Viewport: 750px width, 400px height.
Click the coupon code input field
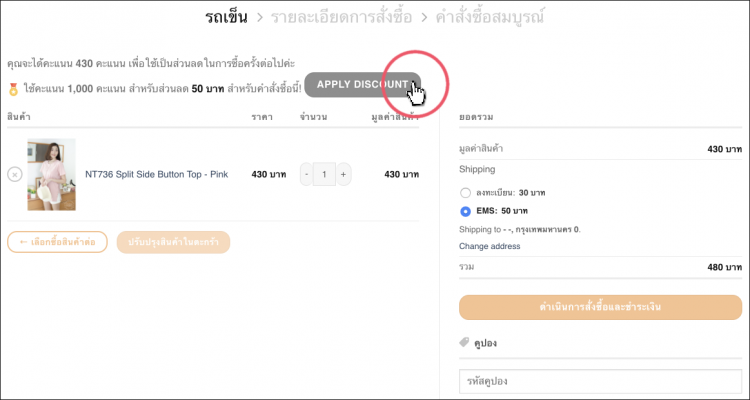601,382
